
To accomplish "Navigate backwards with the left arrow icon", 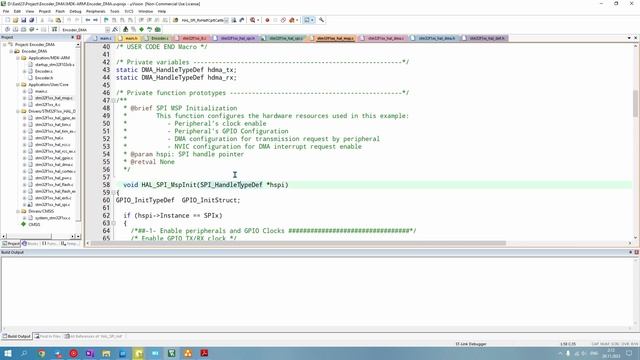I will [87, 20].
